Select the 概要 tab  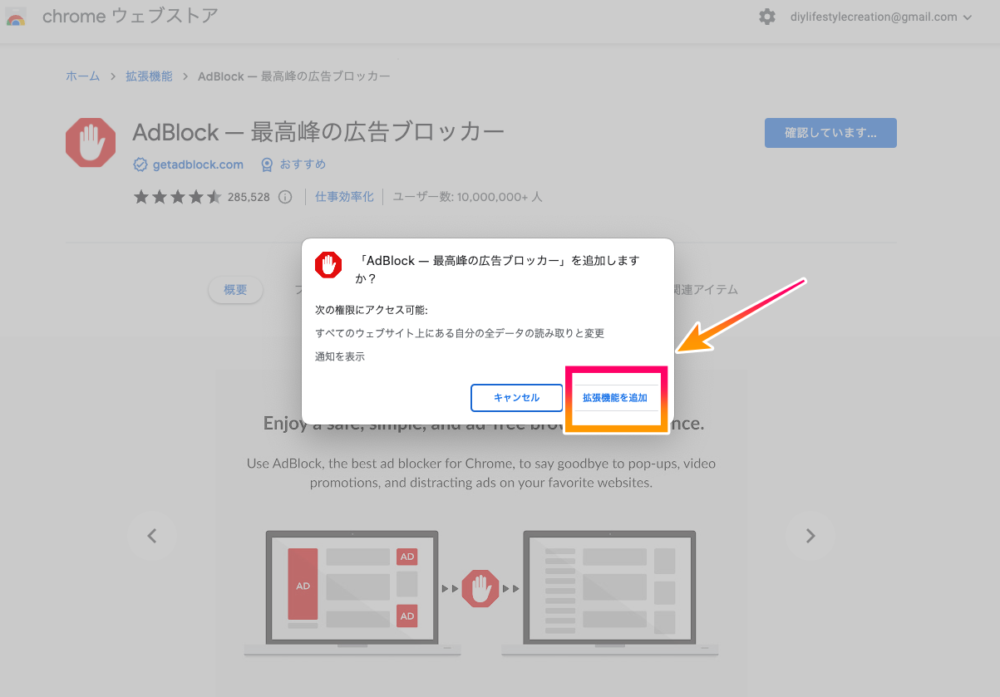(x=235, y=290)
